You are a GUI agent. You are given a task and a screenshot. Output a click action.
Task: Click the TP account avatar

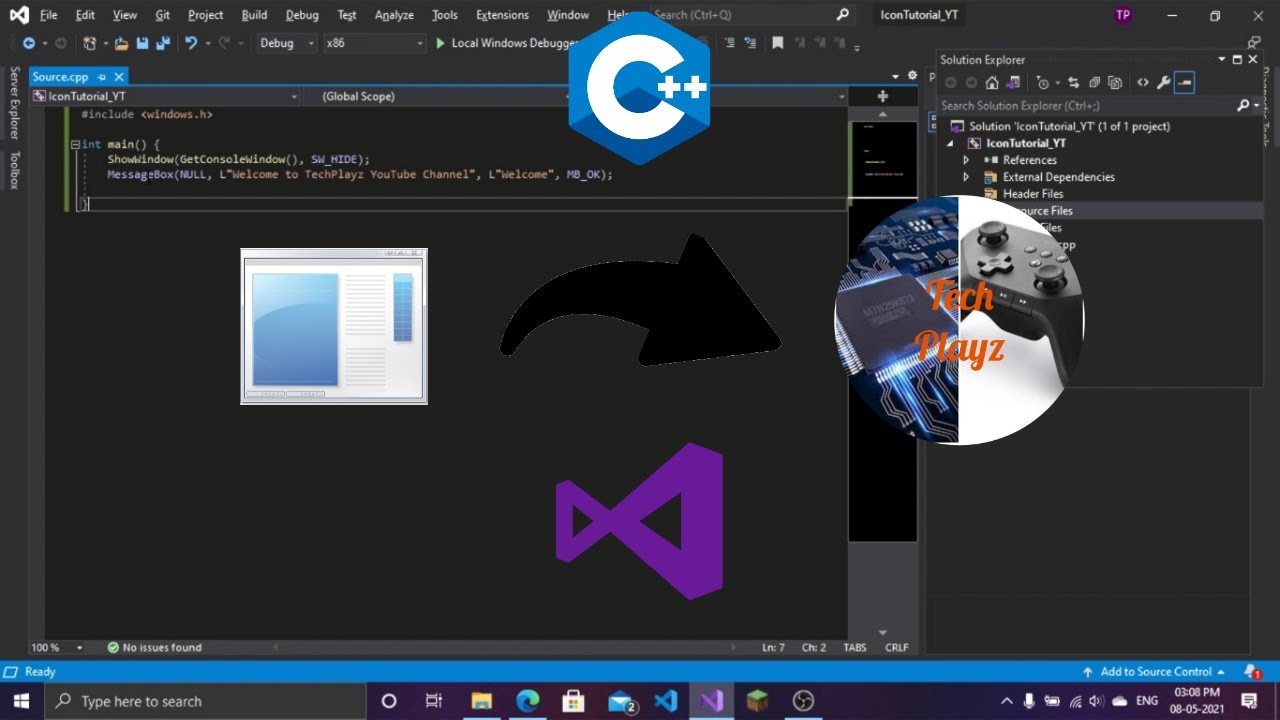tap(1123, 15)
